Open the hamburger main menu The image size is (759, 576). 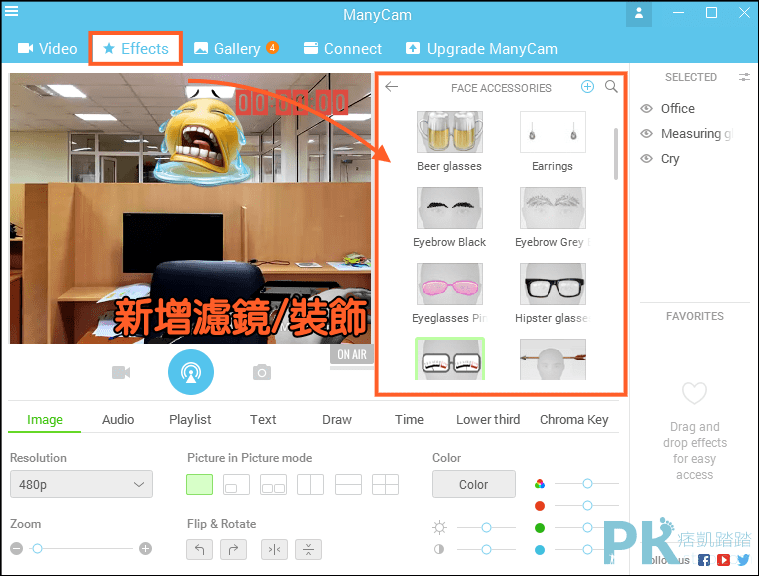(11, 11)
